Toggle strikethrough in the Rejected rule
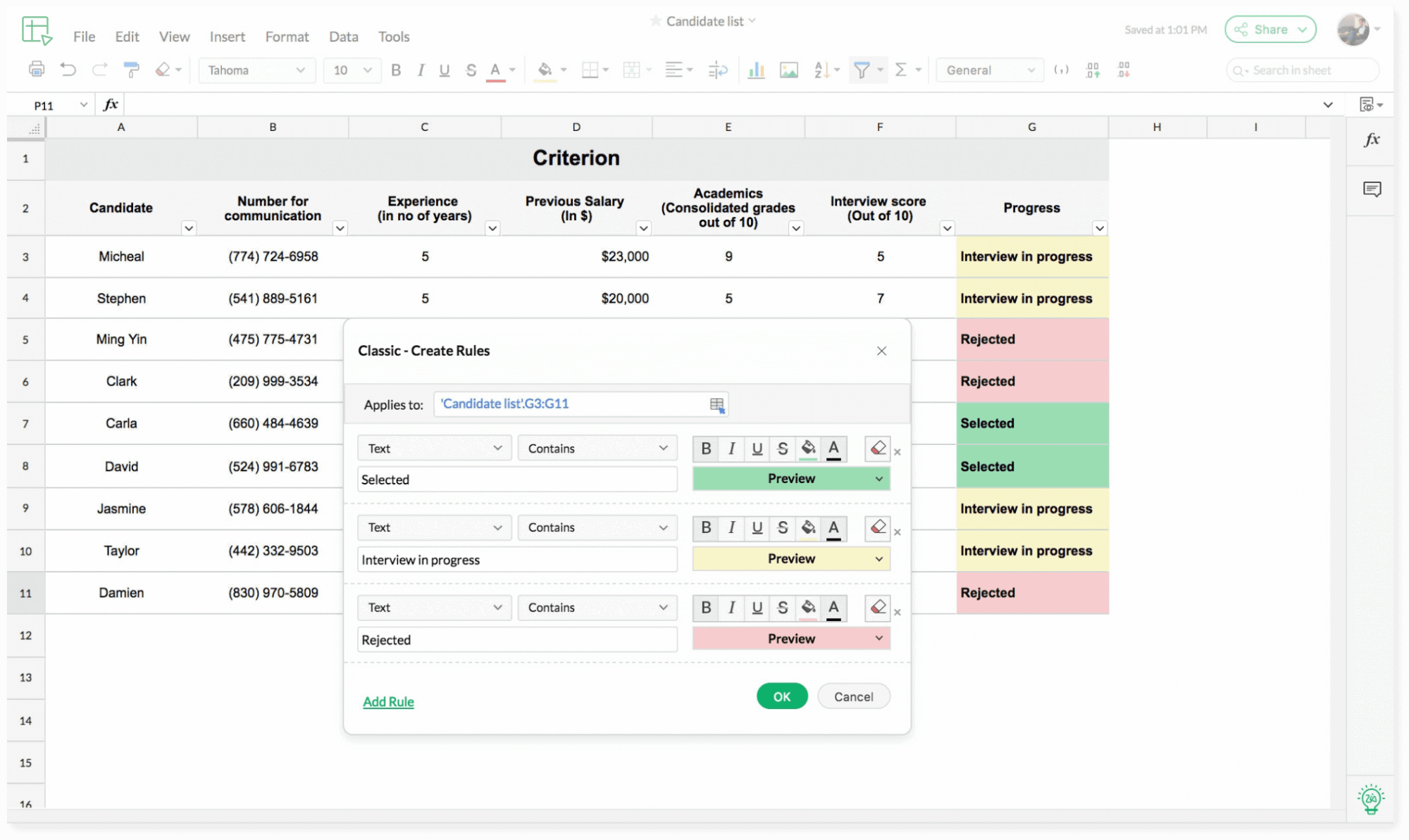The width and height of the screenshot is (1409, 840). pos(782,608)
